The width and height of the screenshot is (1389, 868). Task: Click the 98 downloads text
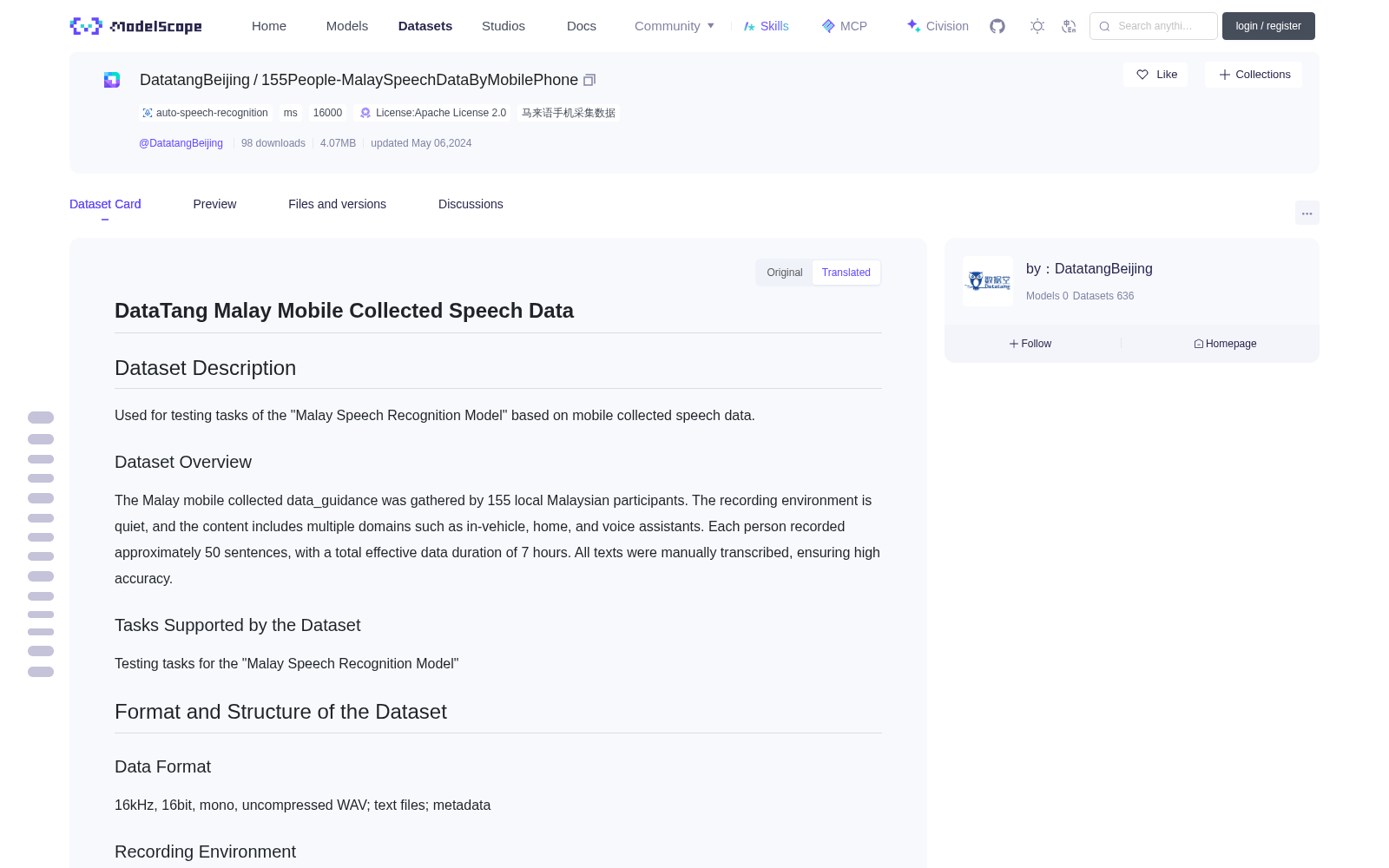click(x=273, y=143)
